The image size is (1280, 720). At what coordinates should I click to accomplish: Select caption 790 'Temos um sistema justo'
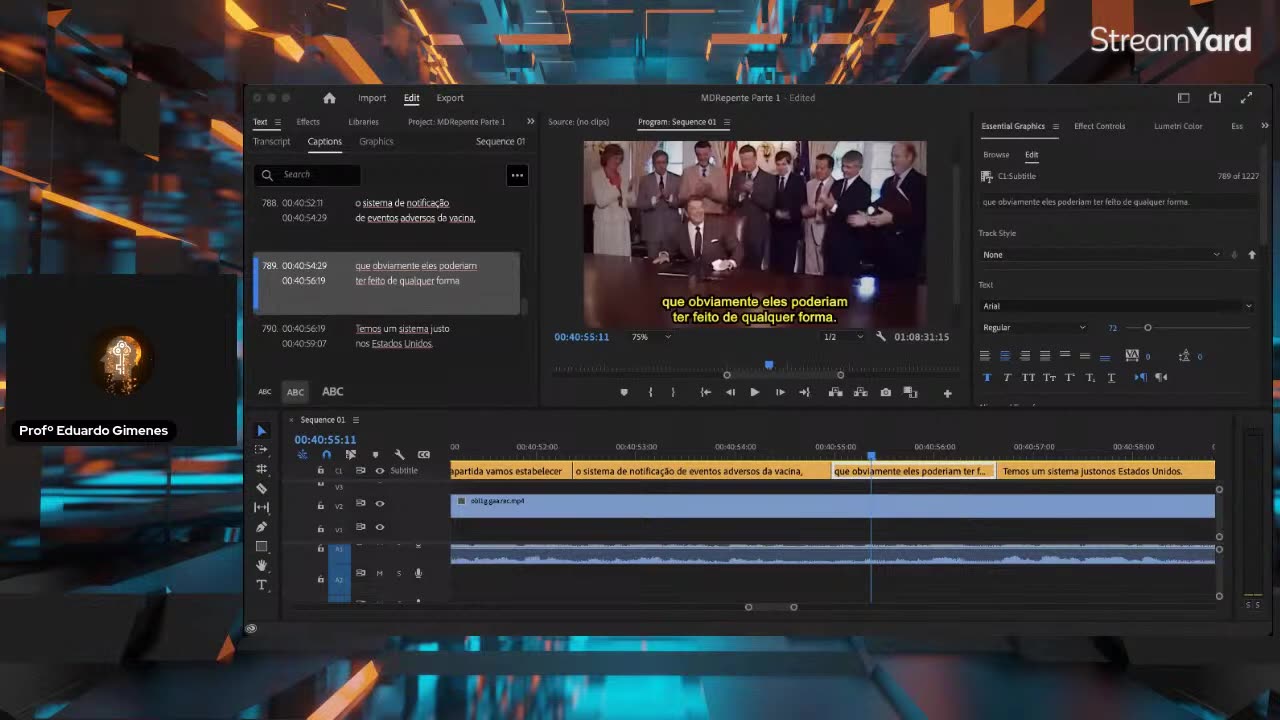pos(386,336)
